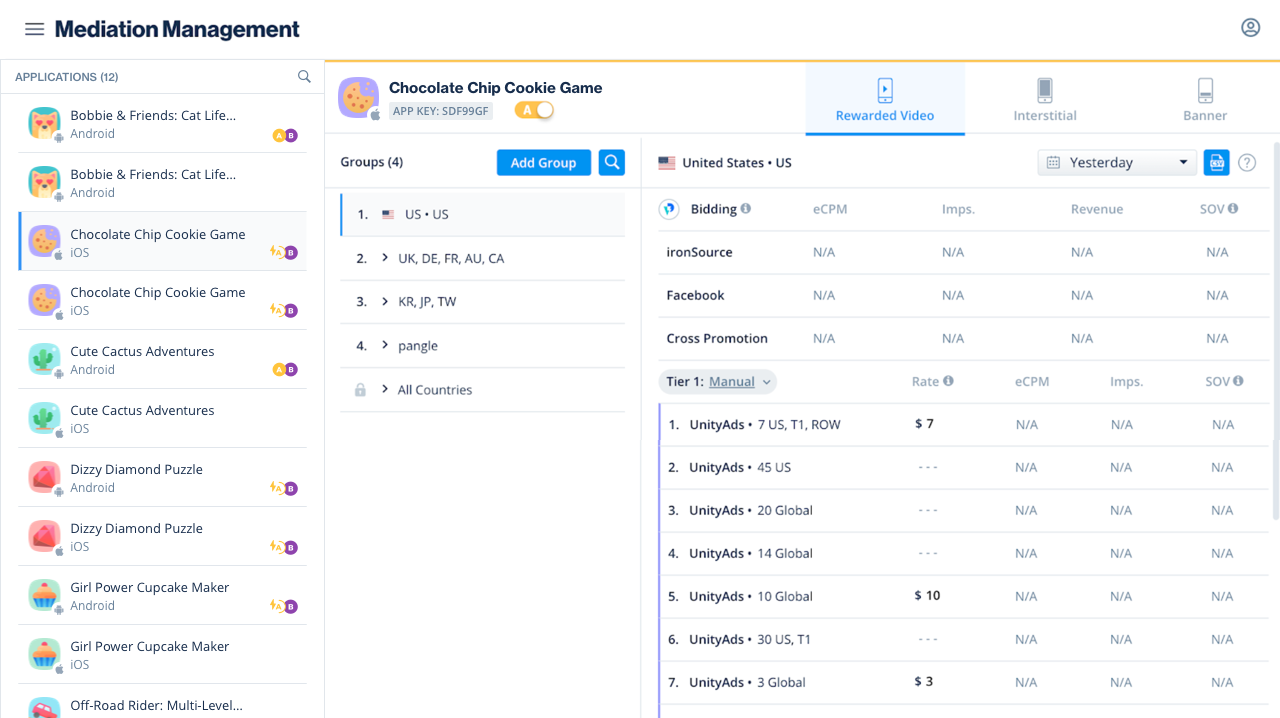1280x718 pixels.
Task: Select UnityAds 30 US, T1 instance
Action: click(964, 639)
